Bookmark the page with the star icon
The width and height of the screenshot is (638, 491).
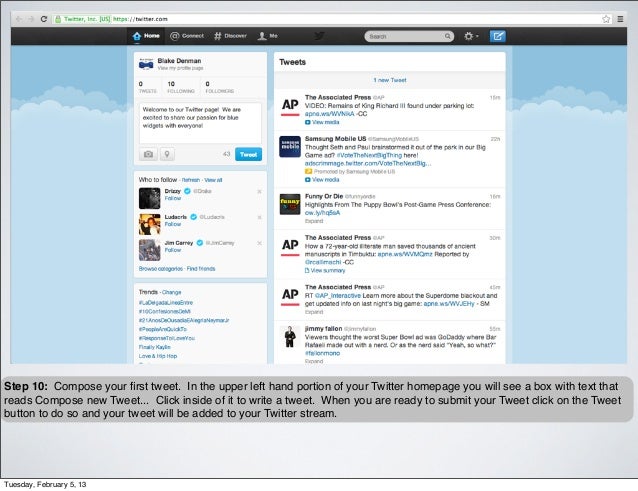click(606, 19)
